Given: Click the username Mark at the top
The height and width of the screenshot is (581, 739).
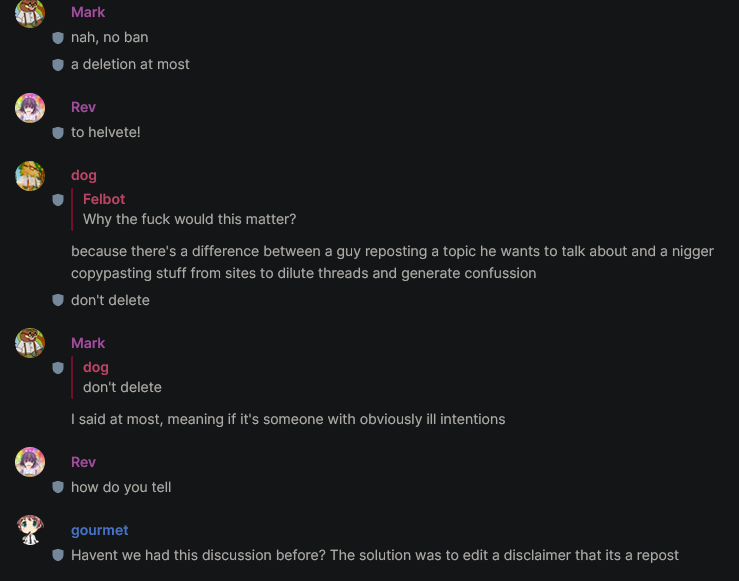Looking at the screenshot, I should click(88, 12).
